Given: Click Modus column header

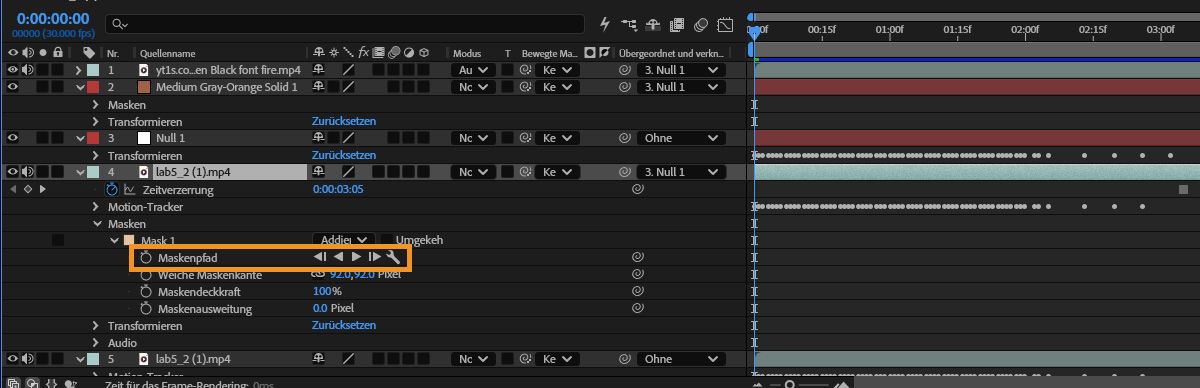Looking at the screenshot, I should 467,53.
